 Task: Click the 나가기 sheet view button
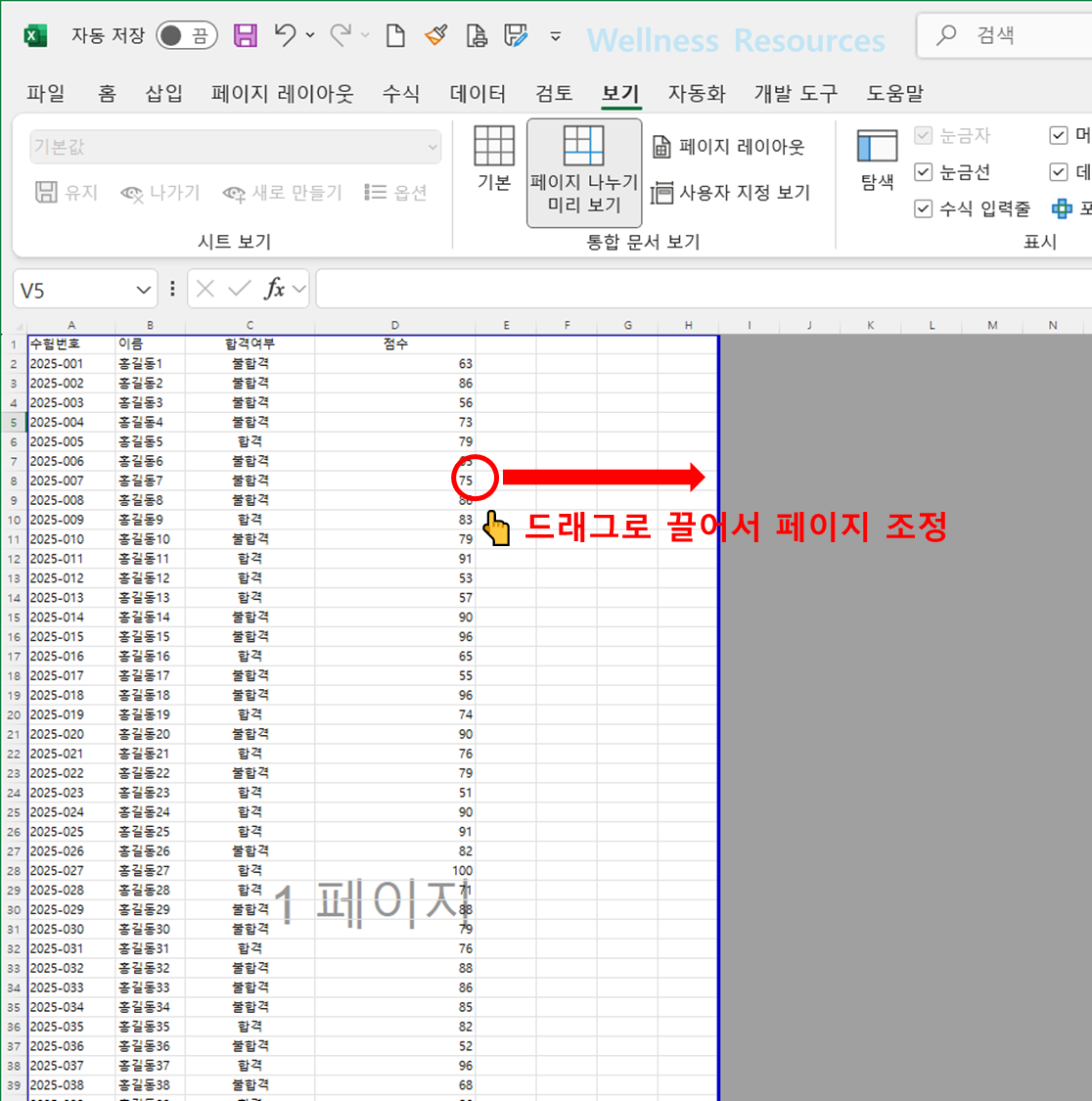[x=160, y=193]
